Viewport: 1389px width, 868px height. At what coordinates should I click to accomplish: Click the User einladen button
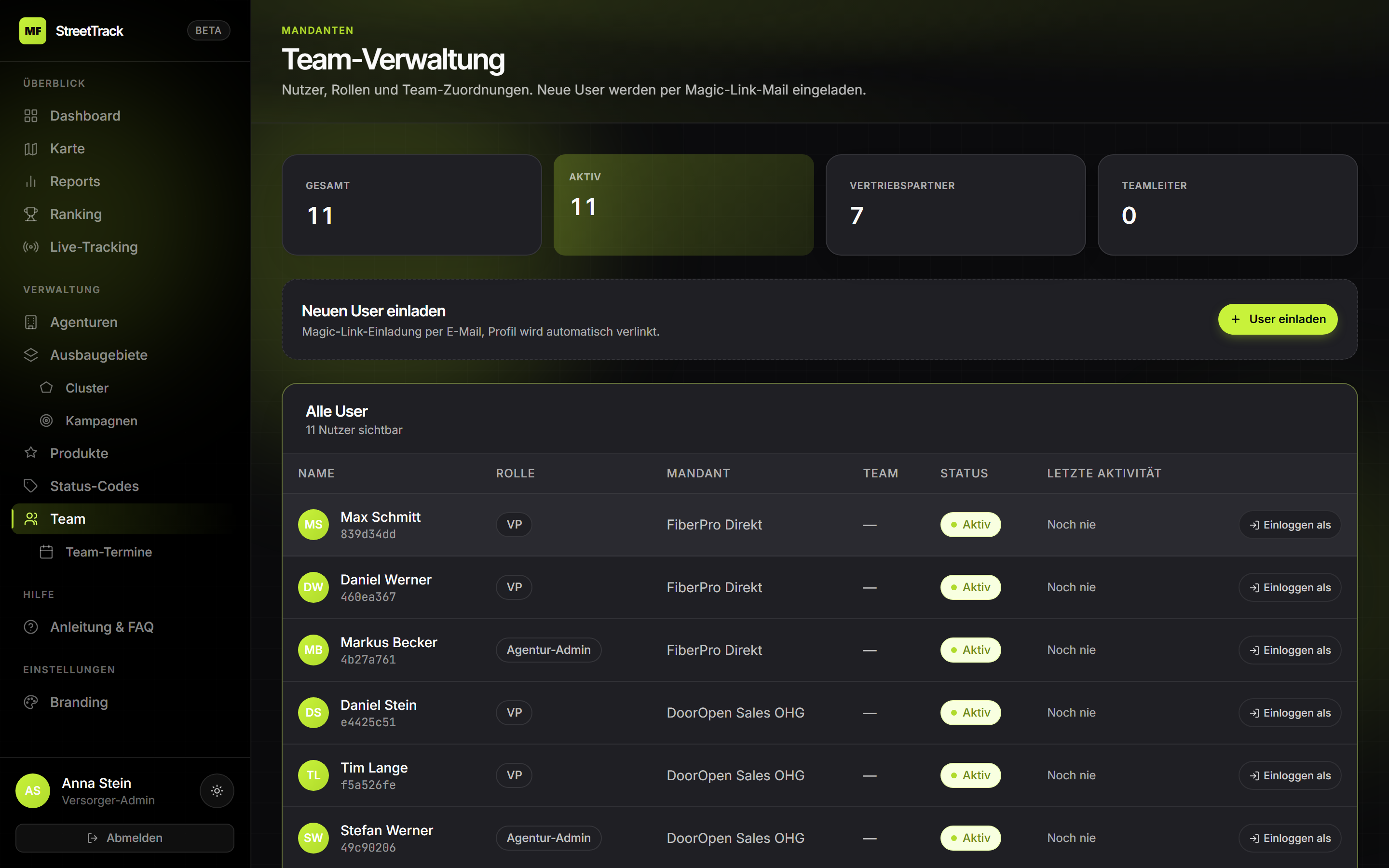[1278, 319]
